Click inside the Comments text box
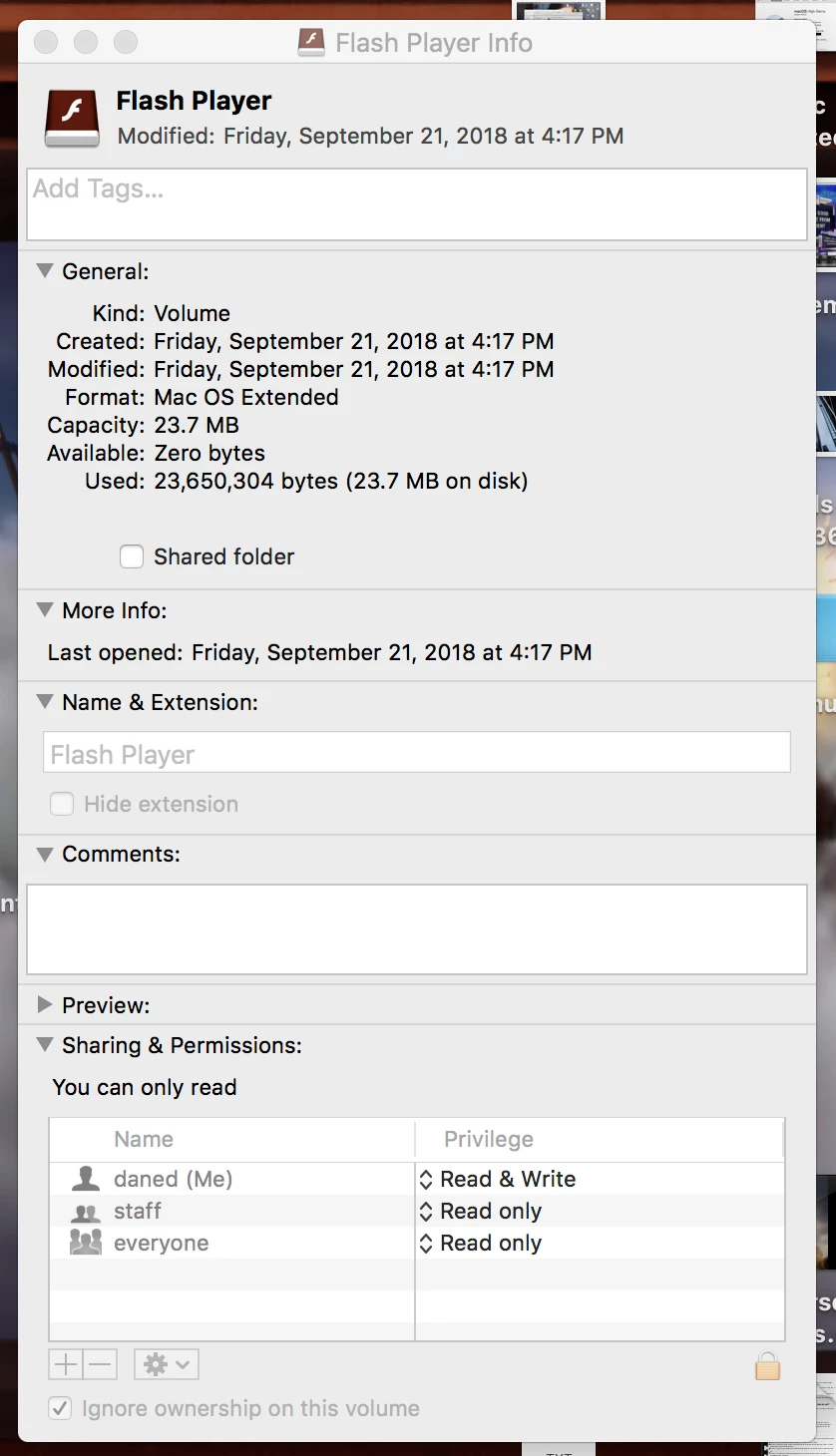This screenshot has height=1456, width=836. coord(417,929)
